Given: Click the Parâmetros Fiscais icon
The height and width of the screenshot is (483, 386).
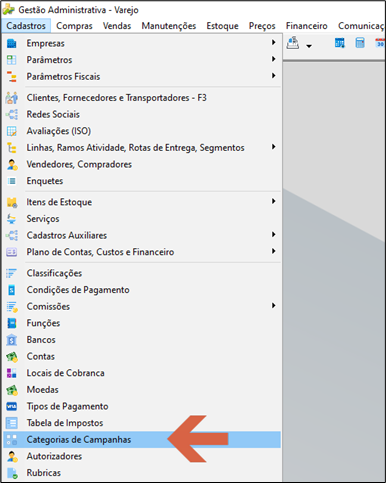Looking at the screenshot, I should [x=12, y=77].
